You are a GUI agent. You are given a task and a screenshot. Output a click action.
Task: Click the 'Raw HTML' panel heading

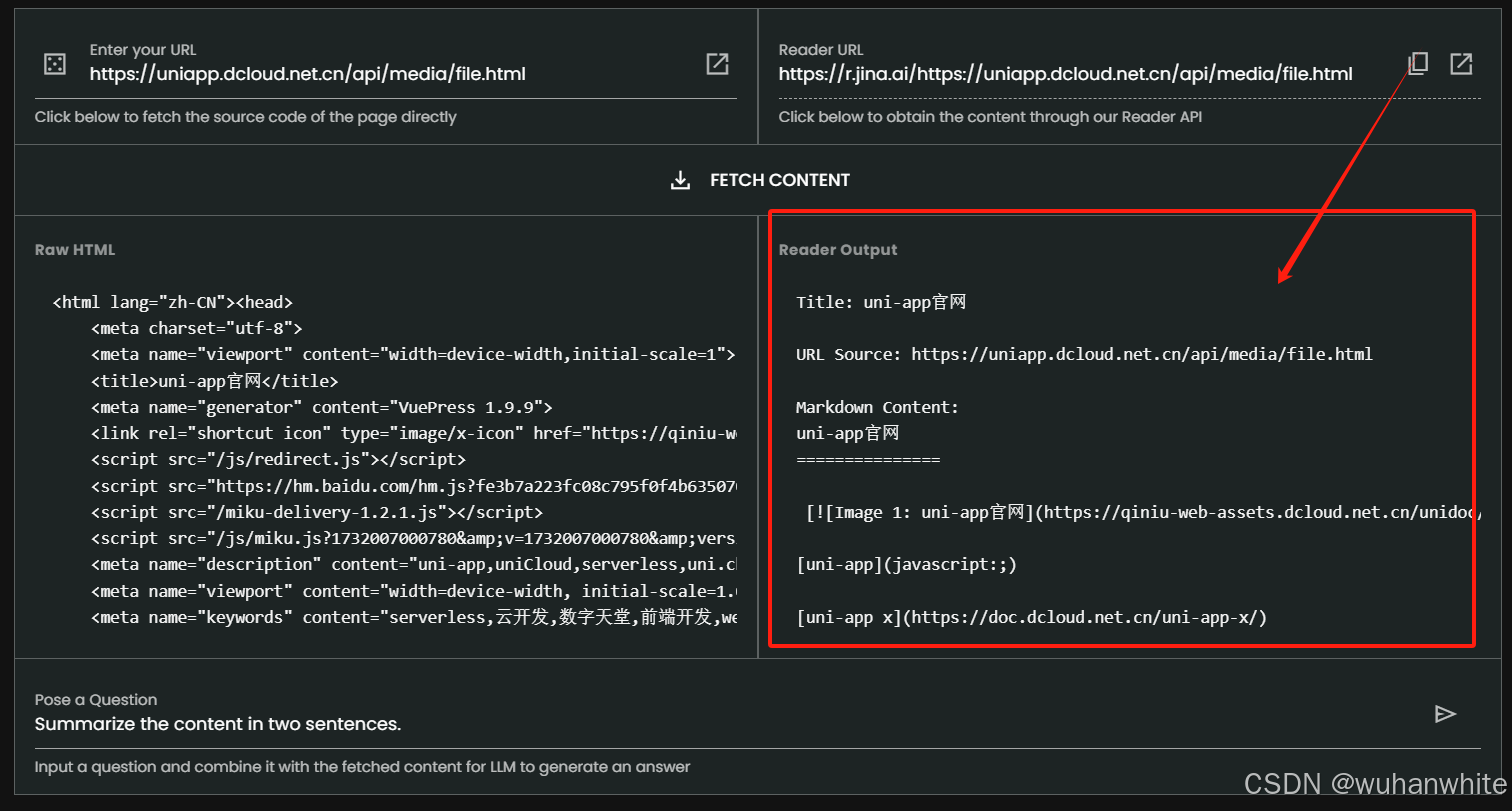click(75, 250)
